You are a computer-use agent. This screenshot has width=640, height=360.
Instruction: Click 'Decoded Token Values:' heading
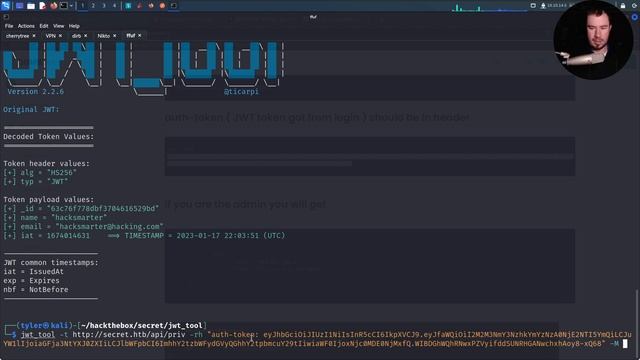coord(49,137)
